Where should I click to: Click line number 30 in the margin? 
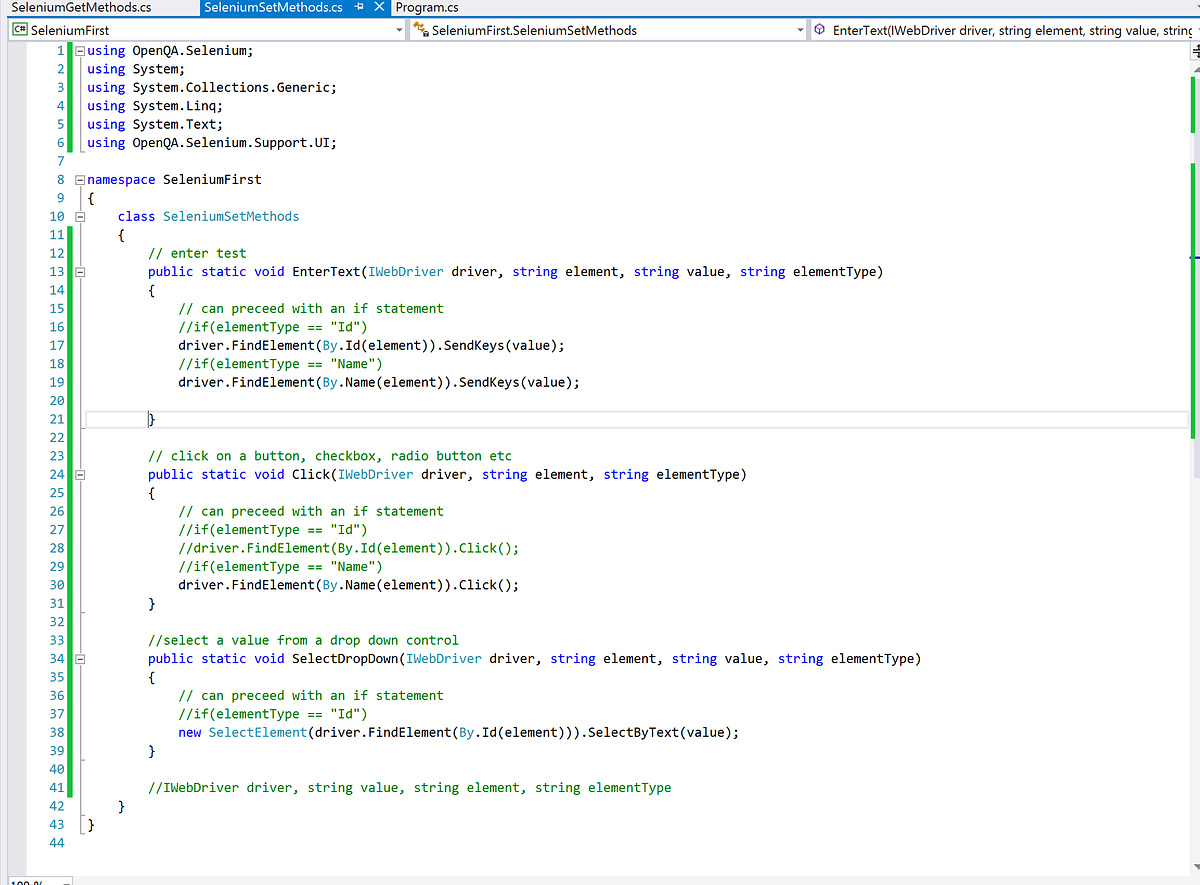(x=57, y=584)
